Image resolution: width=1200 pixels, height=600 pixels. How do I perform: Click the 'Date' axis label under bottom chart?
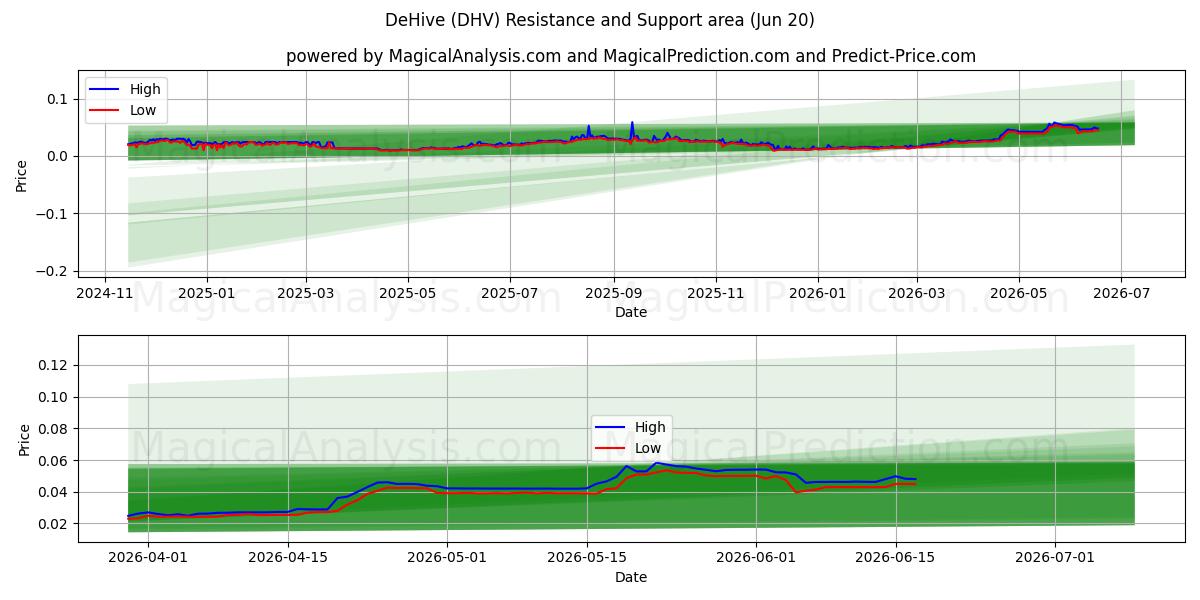point(630,577)
